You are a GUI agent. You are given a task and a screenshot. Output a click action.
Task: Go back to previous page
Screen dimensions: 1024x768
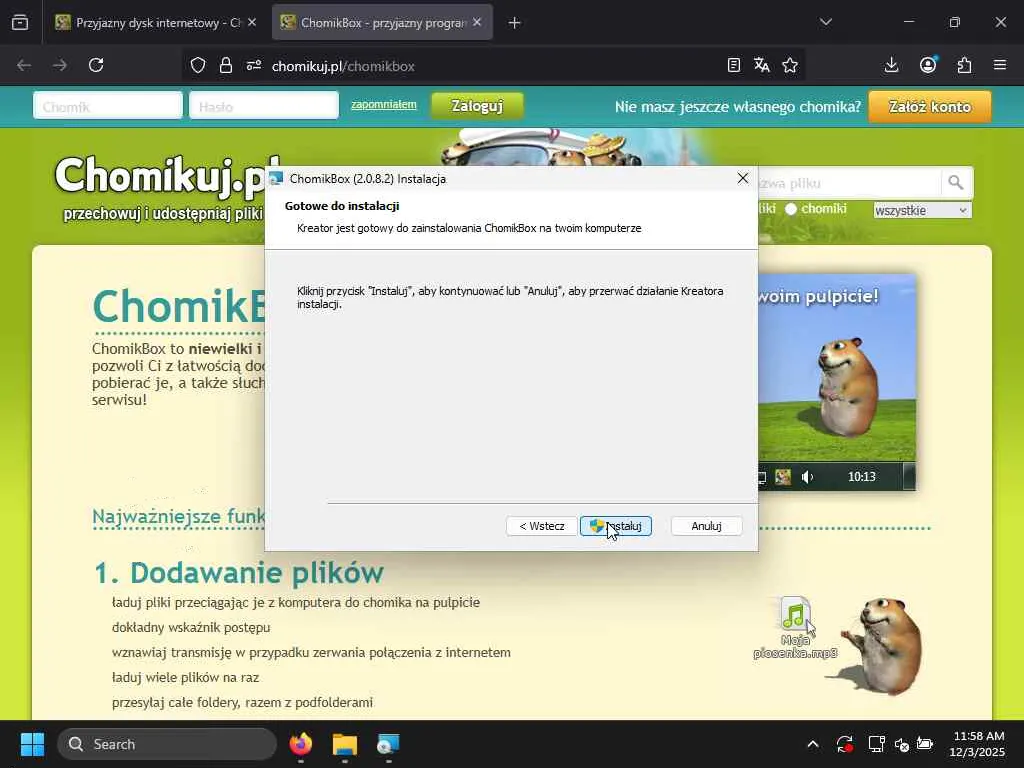click(x=24, y=65)
